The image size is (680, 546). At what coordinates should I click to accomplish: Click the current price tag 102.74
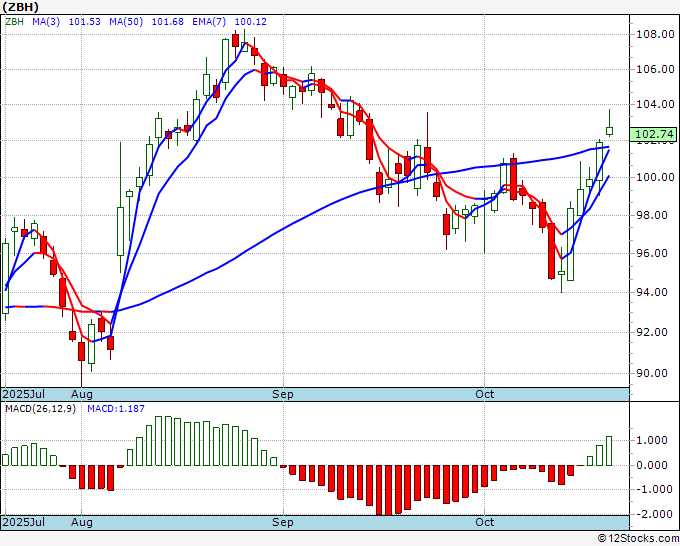coord(655,134)
